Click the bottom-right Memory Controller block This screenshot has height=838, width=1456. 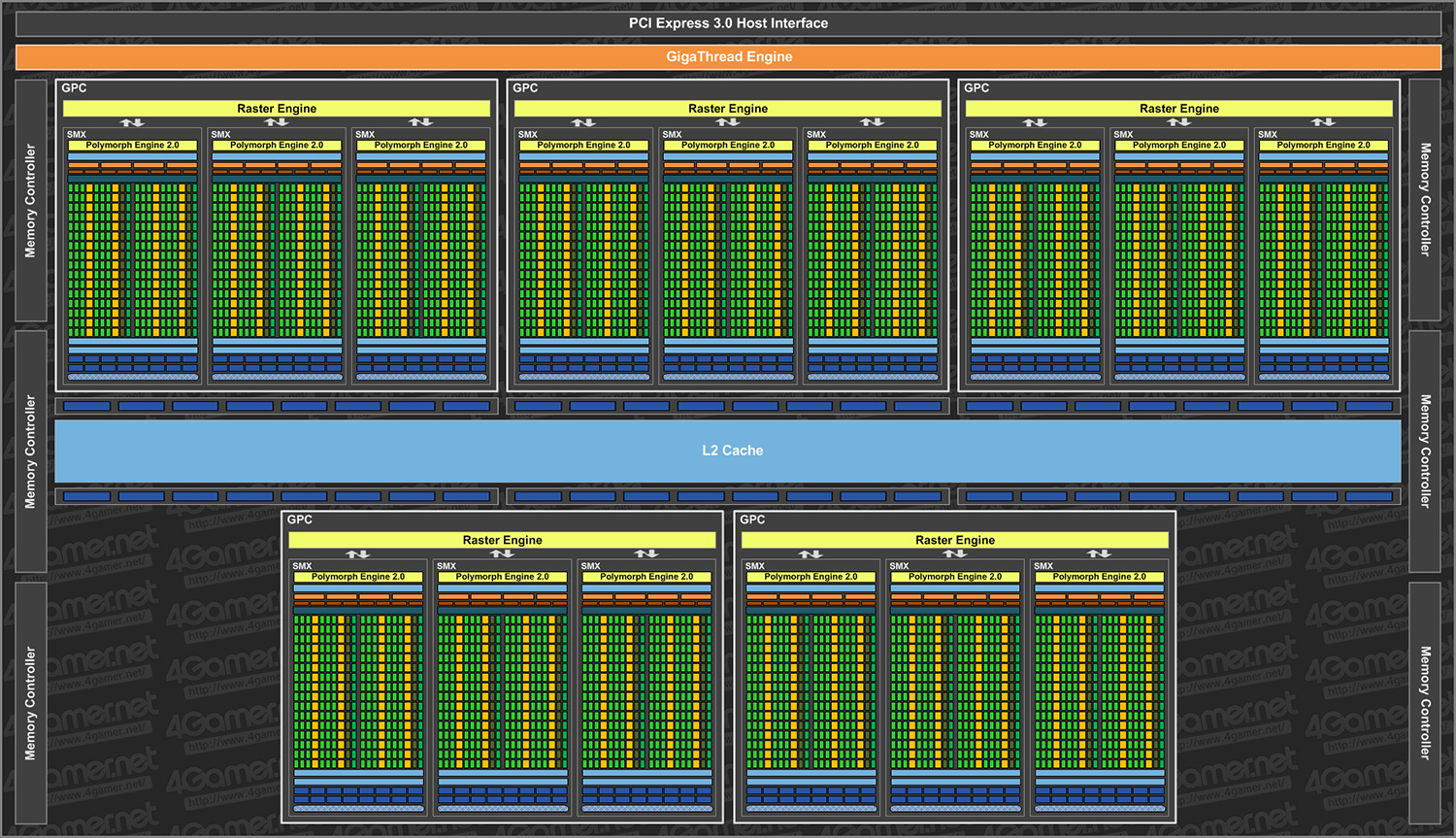point(1424,702)
